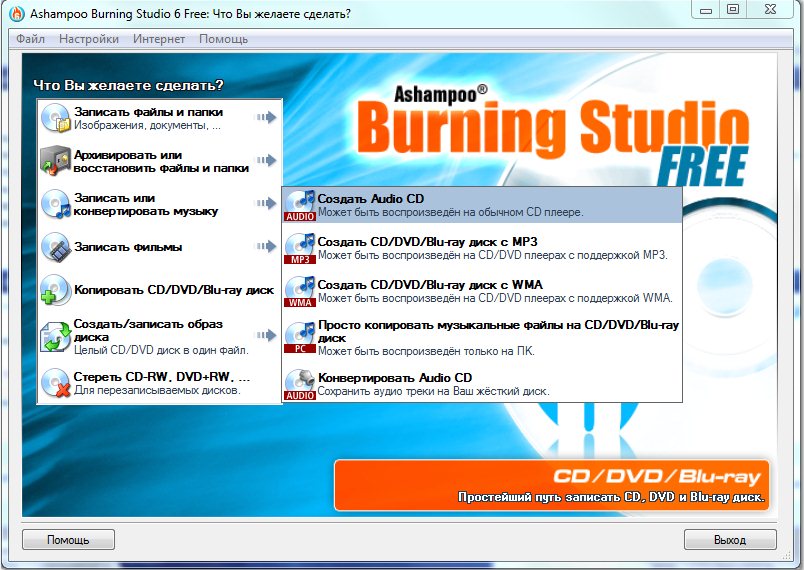The height and width of the screenshot is (570, 804).
Task: Click the Выход button
Action: [730, 540]
